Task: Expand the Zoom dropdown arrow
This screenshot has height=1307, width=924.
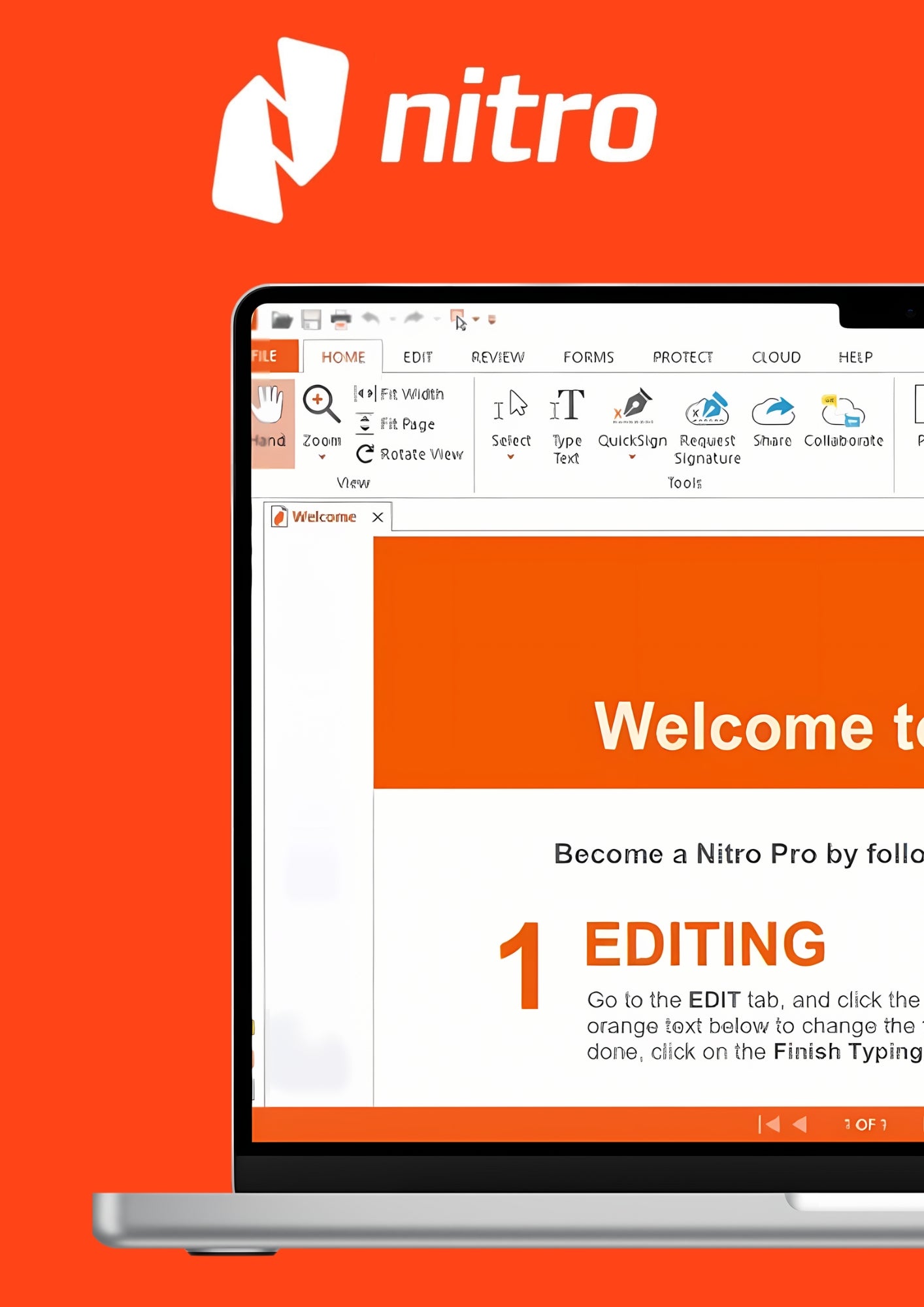Action: pyautogui.click(x=322, y=457)
